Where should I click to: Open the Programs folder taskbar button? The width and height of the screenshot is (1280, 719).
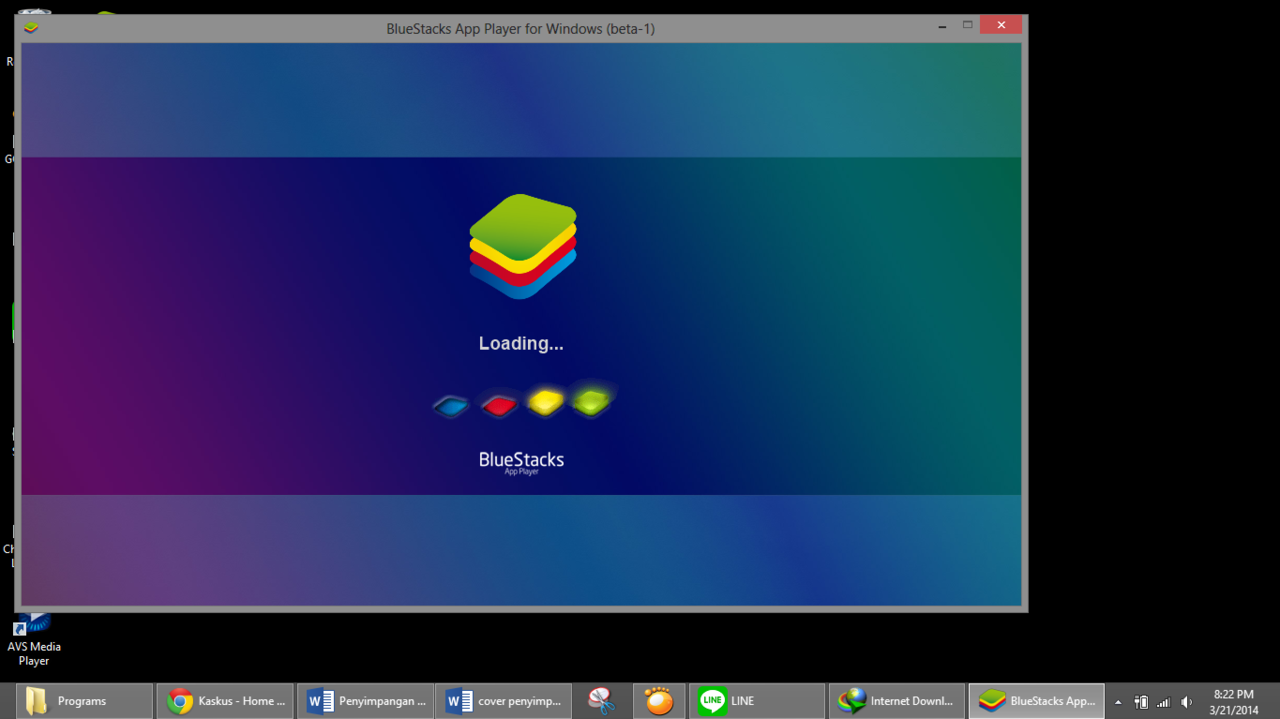point(85,701)
